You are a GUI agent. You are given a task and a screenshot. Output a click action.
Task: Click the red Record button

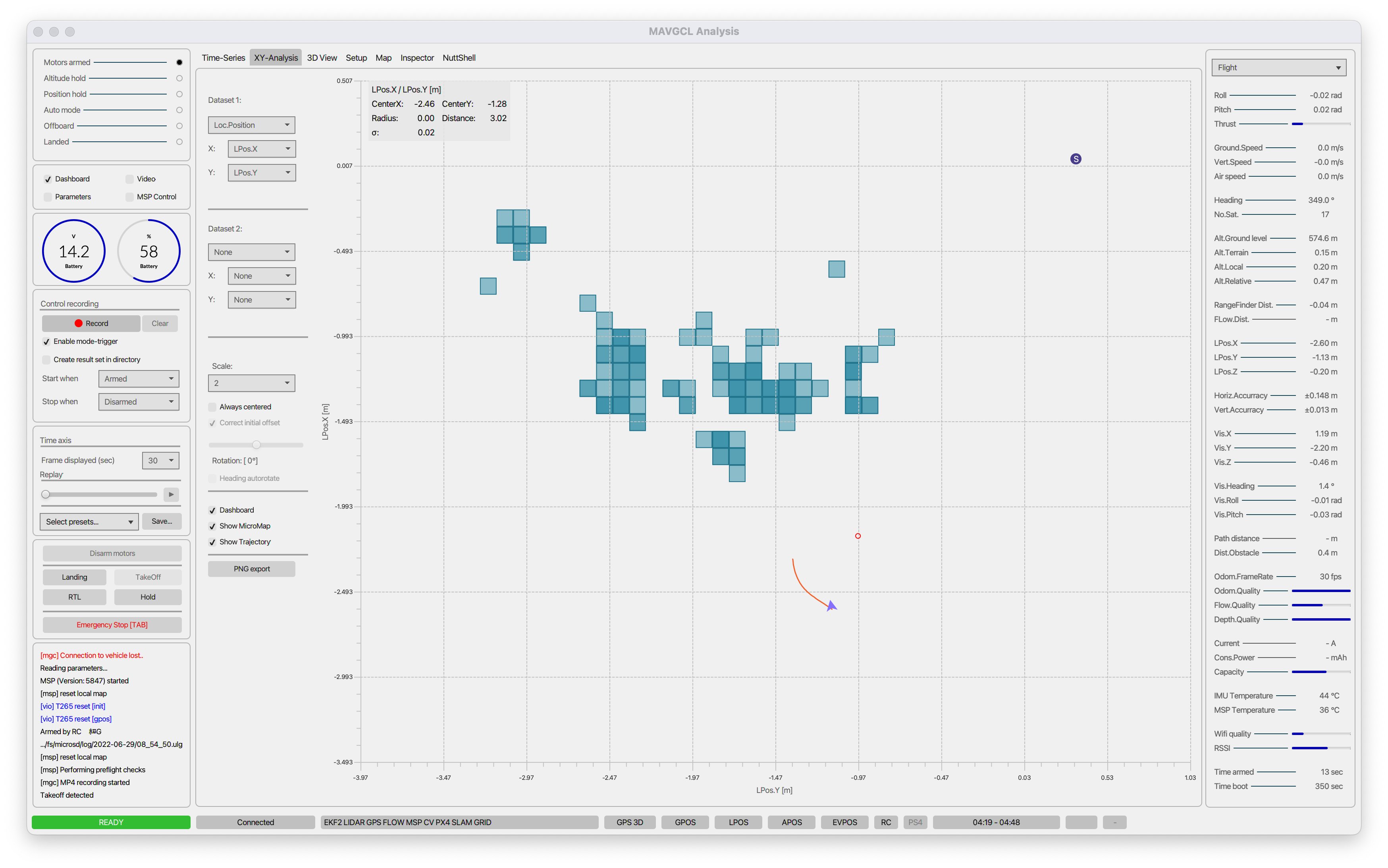coord(91,323)
